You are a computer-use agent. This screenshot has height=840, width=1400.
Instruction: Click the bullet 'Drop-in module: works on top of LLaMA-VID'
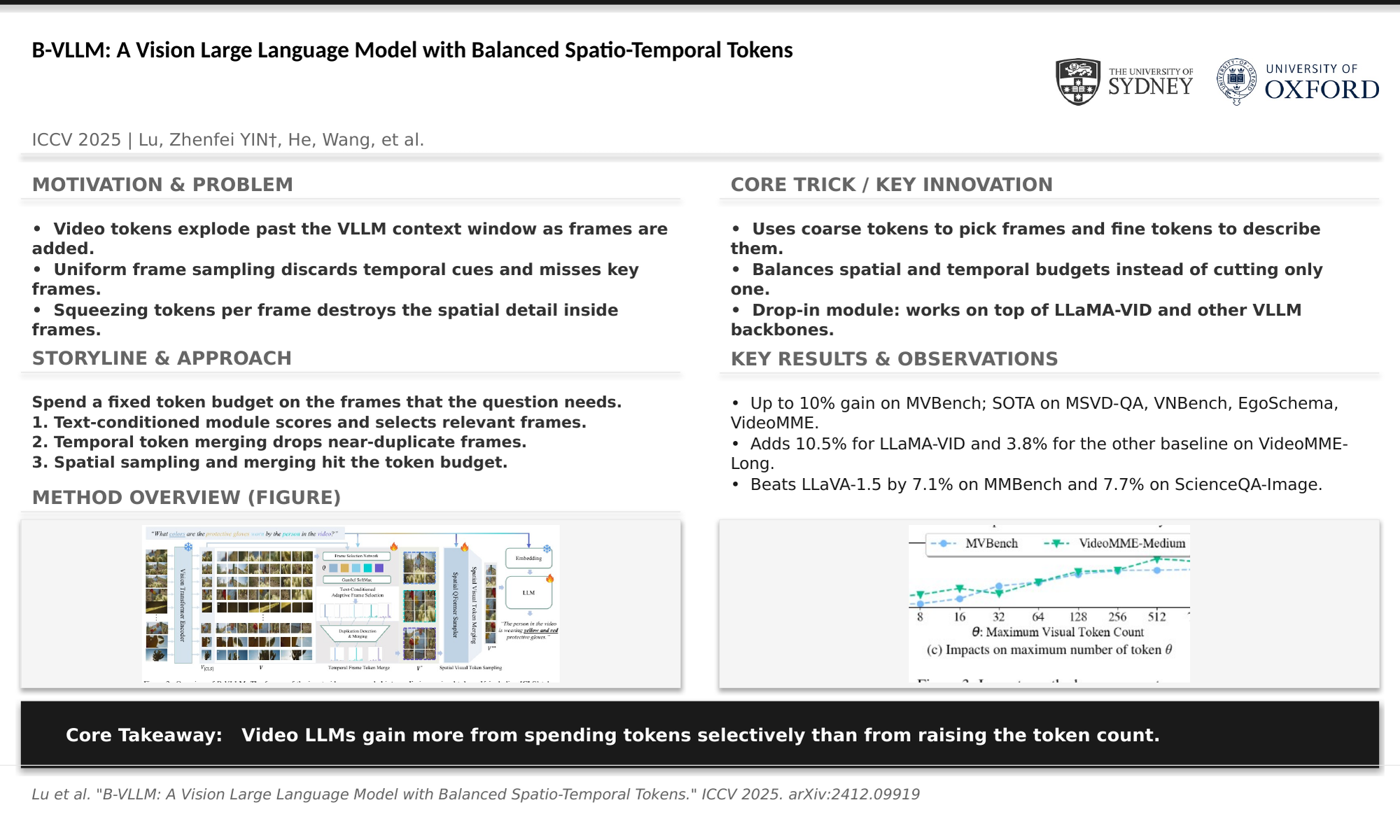pos(1016,320)
